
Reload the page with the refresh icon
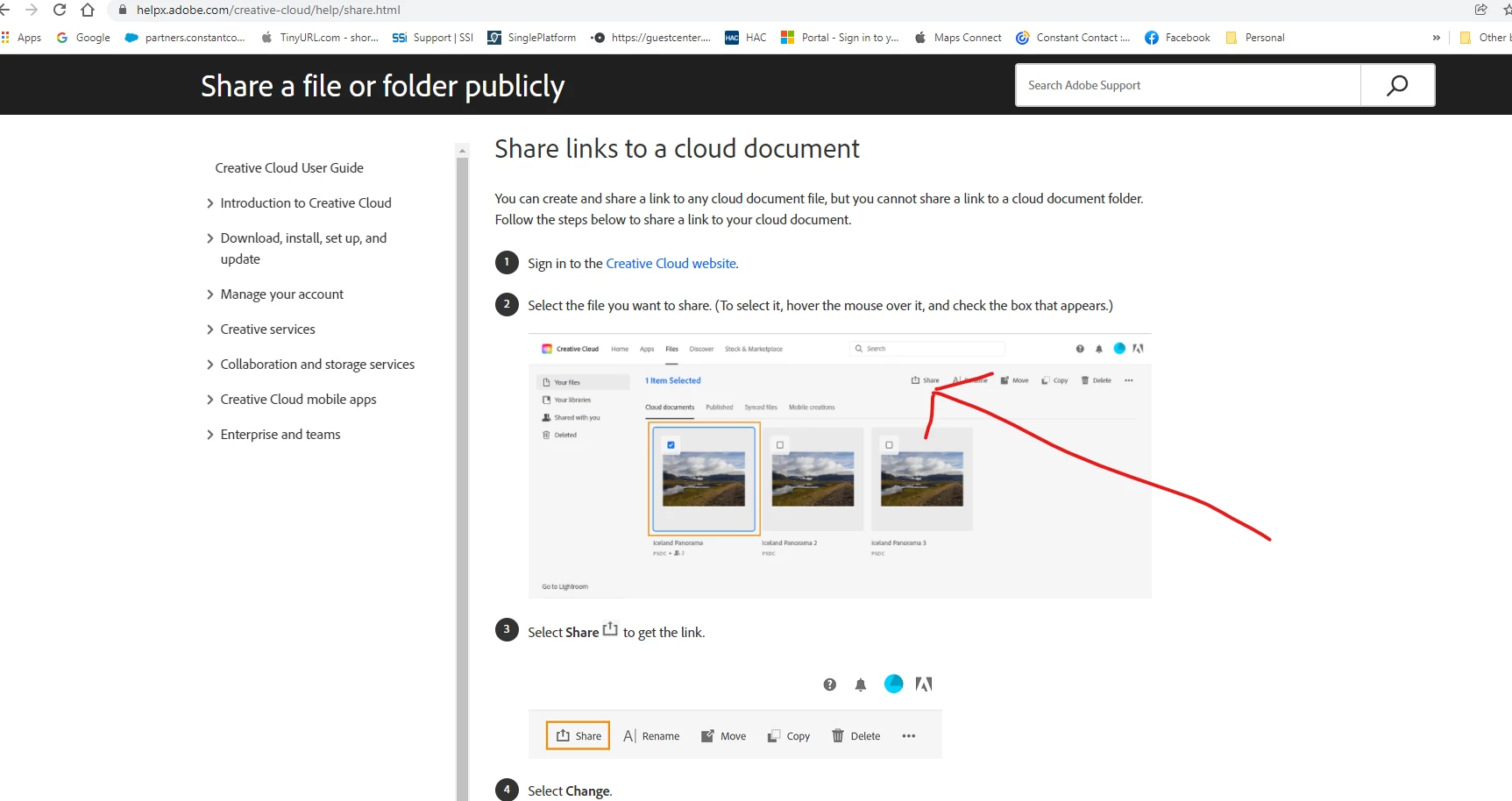[60, 10]
